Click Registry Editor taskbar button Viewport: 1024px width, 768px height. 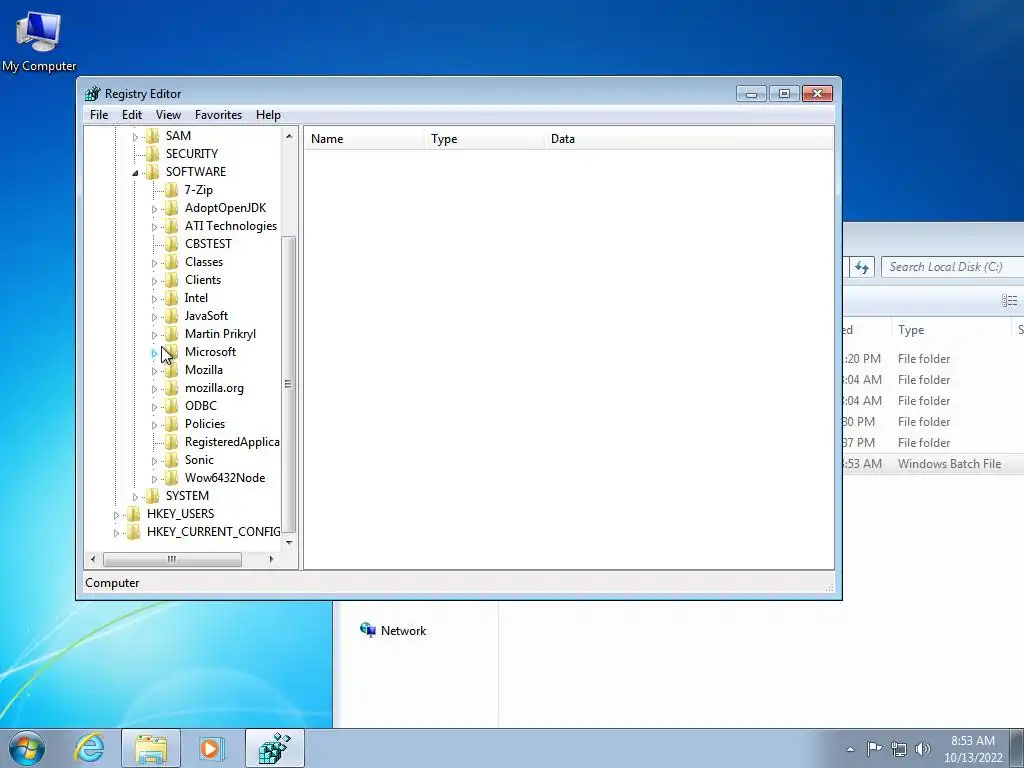pyautogui.click(x=274, y=748)
